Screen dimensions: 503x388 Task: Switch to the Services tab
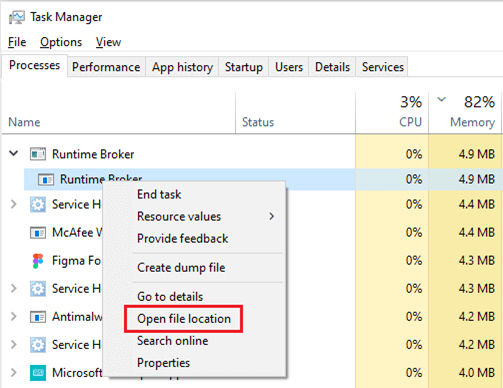point(383,67)
